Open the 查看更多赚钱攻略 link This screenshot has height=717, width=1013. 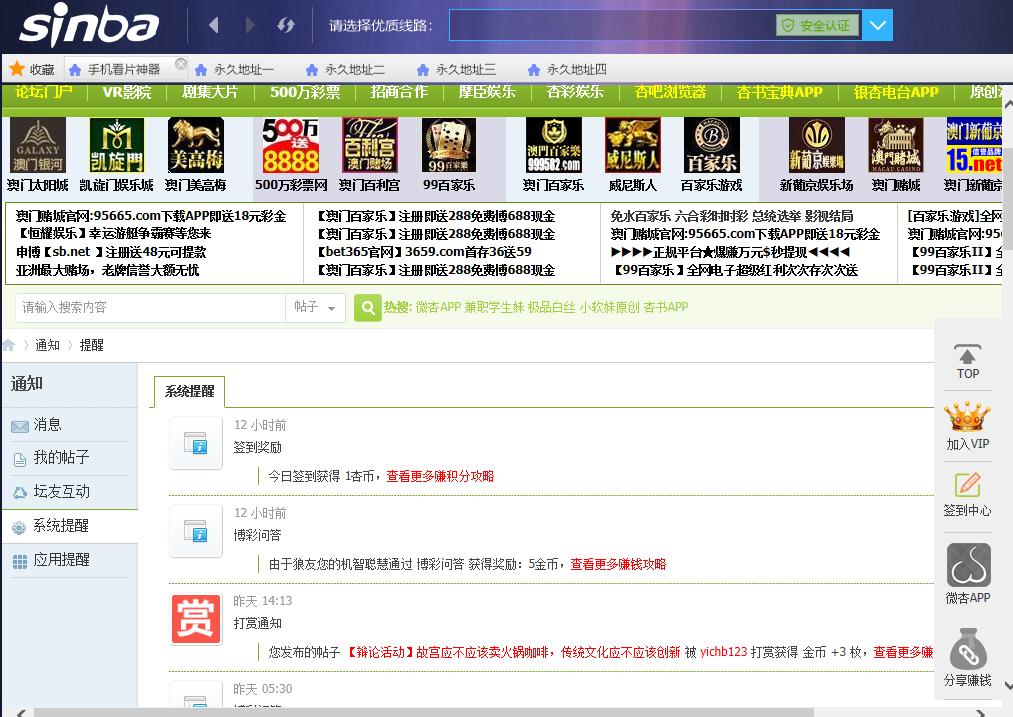pos(618,564)
